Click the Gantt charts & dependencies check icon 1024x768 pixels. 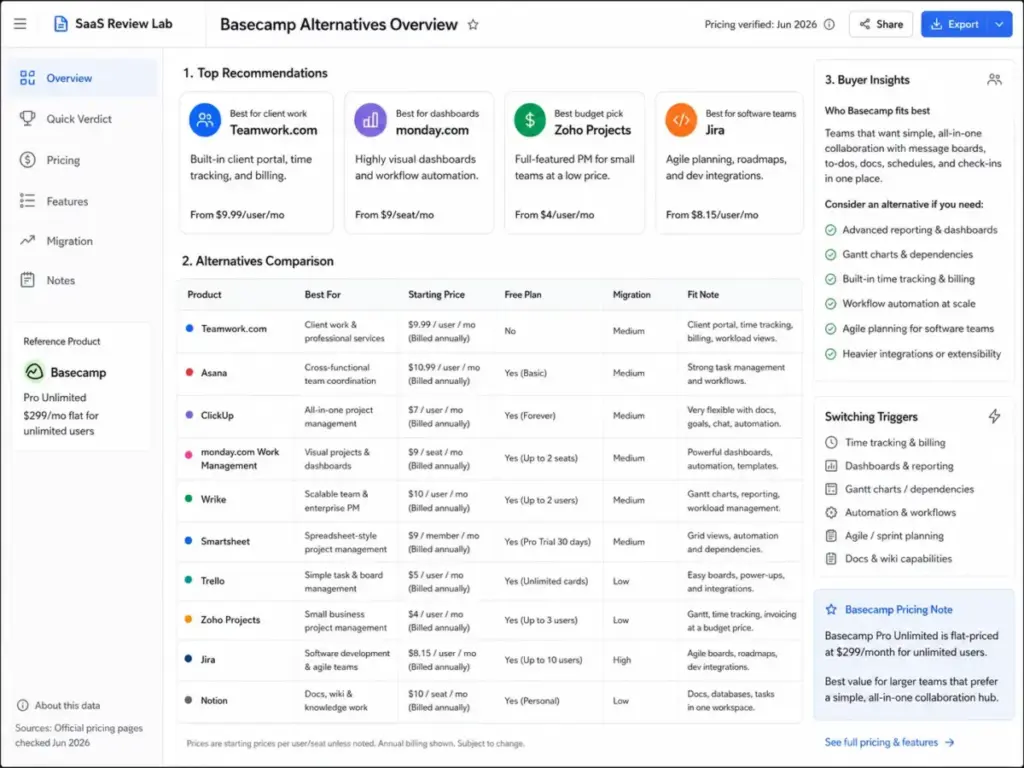coord(830,255)
